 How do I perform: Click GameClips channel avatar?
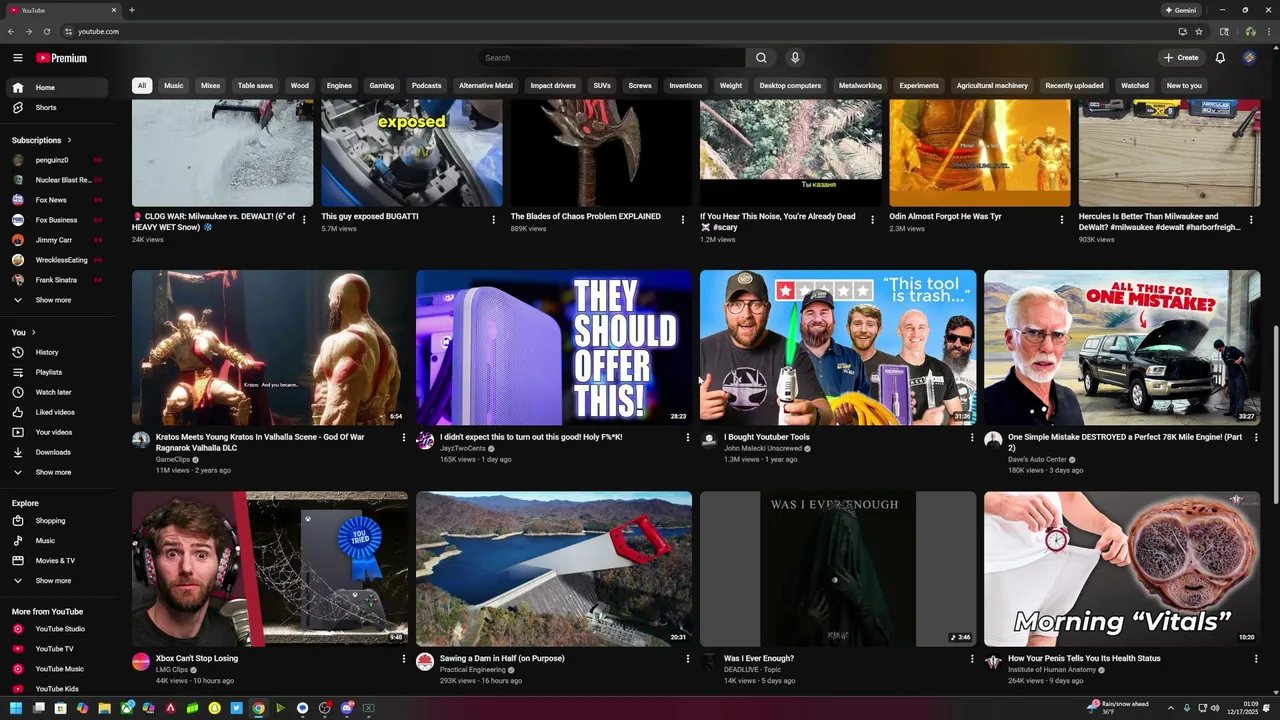pos(141,440)
